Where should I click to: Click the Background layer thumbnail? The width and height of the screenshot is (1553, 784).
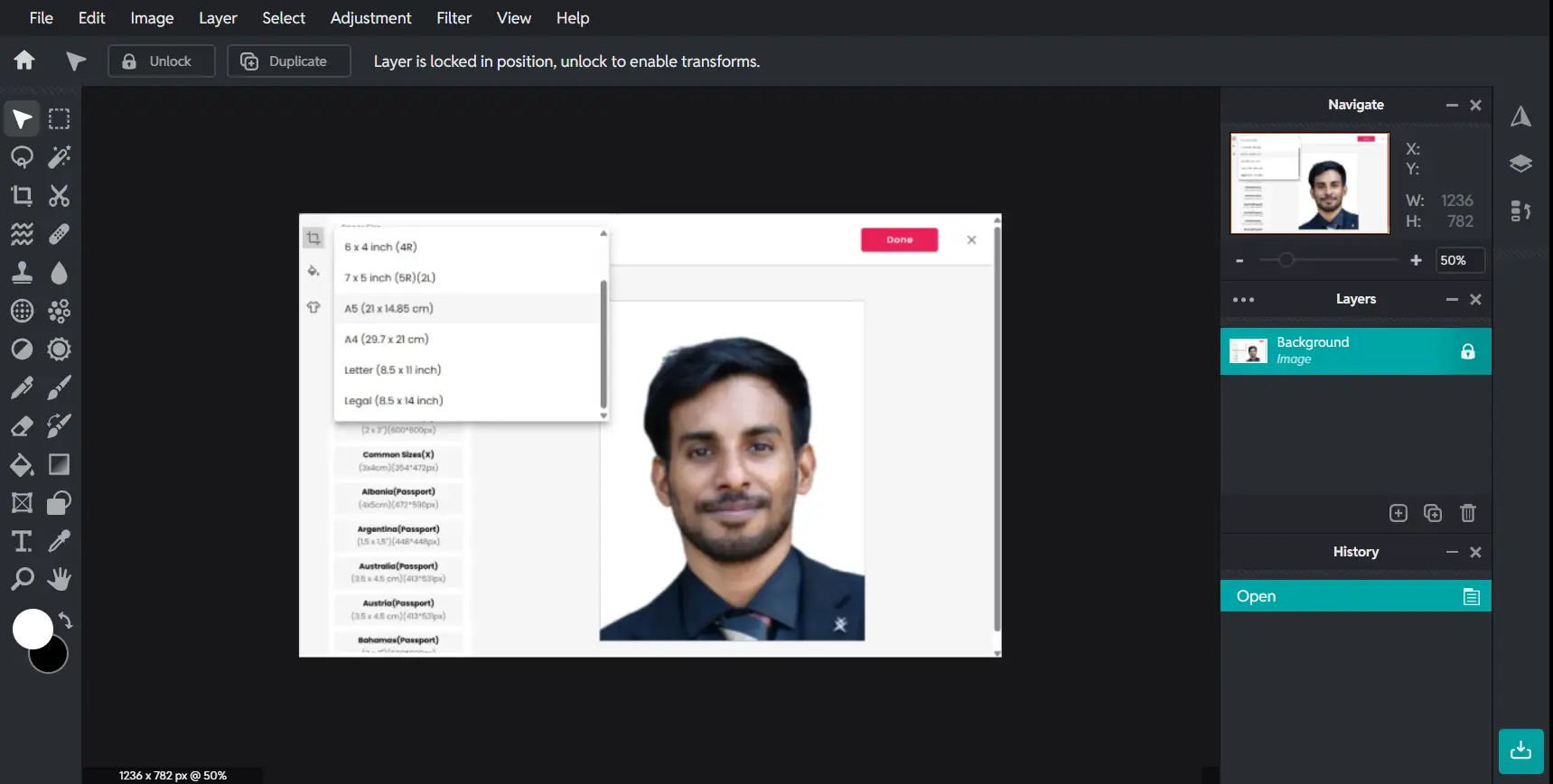click(x=1249, y=351)
